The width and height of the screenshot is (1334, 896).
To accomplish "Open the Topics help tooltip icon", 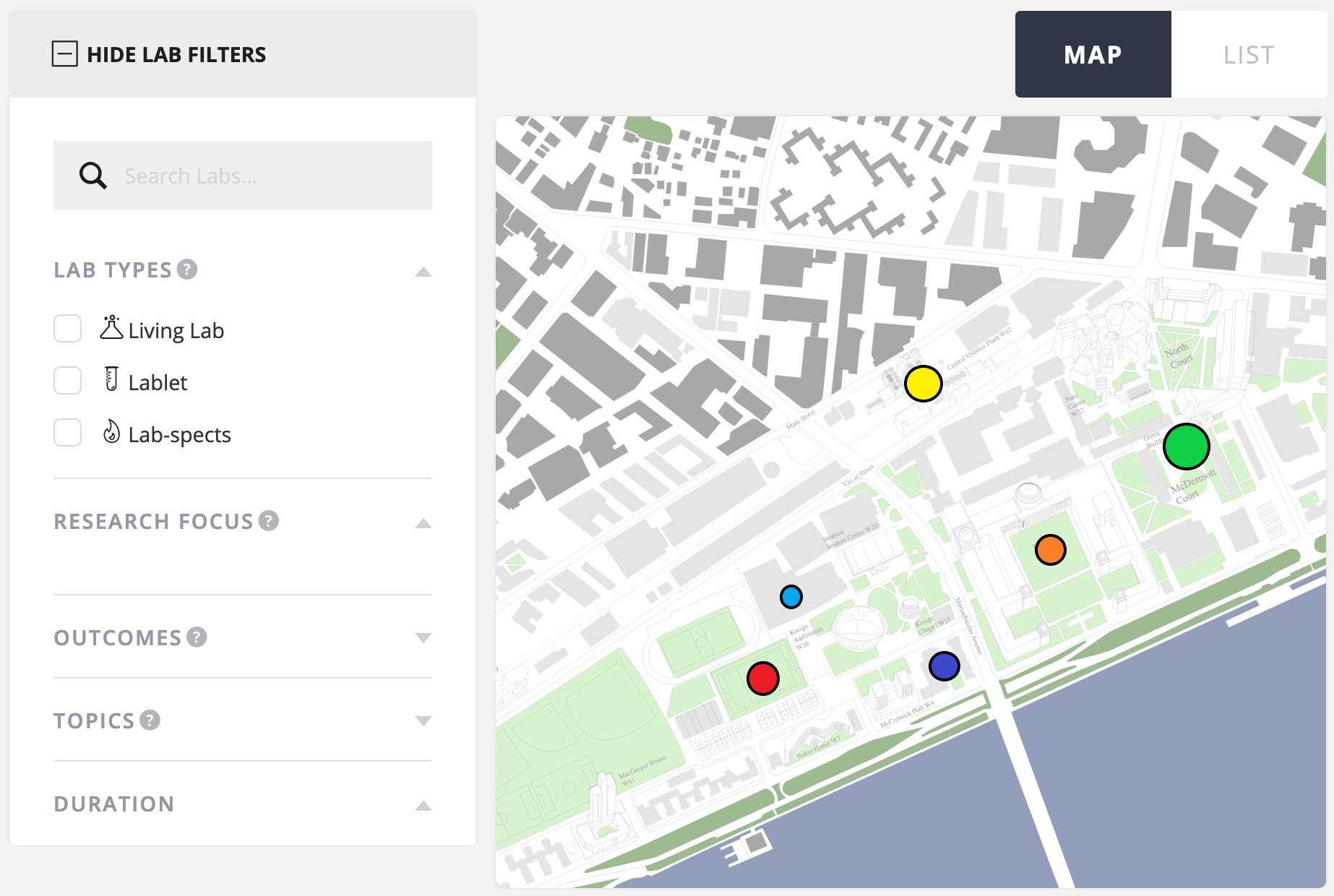I will 150,721.
